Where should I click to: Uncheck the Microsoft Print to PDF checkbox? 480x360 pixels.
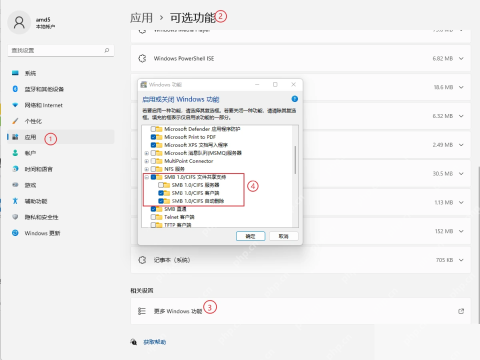[x=153, y=137]
